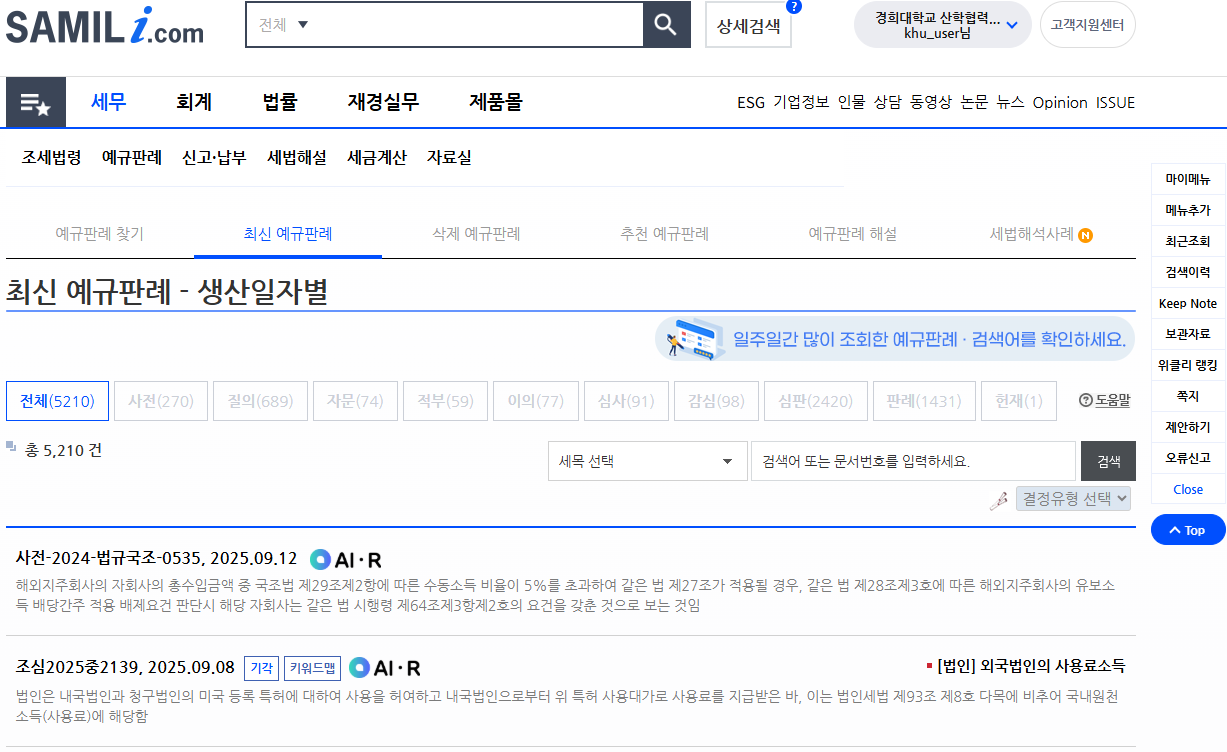
Task: Open the 세목 선택 dropdown
Action: click(646, 461)
